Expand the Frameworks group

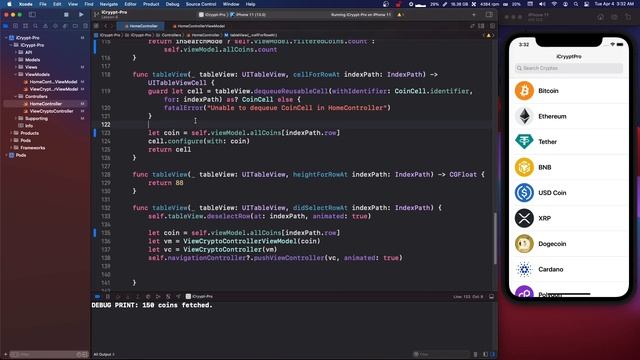pyautogui.click(x=11, y=148)
